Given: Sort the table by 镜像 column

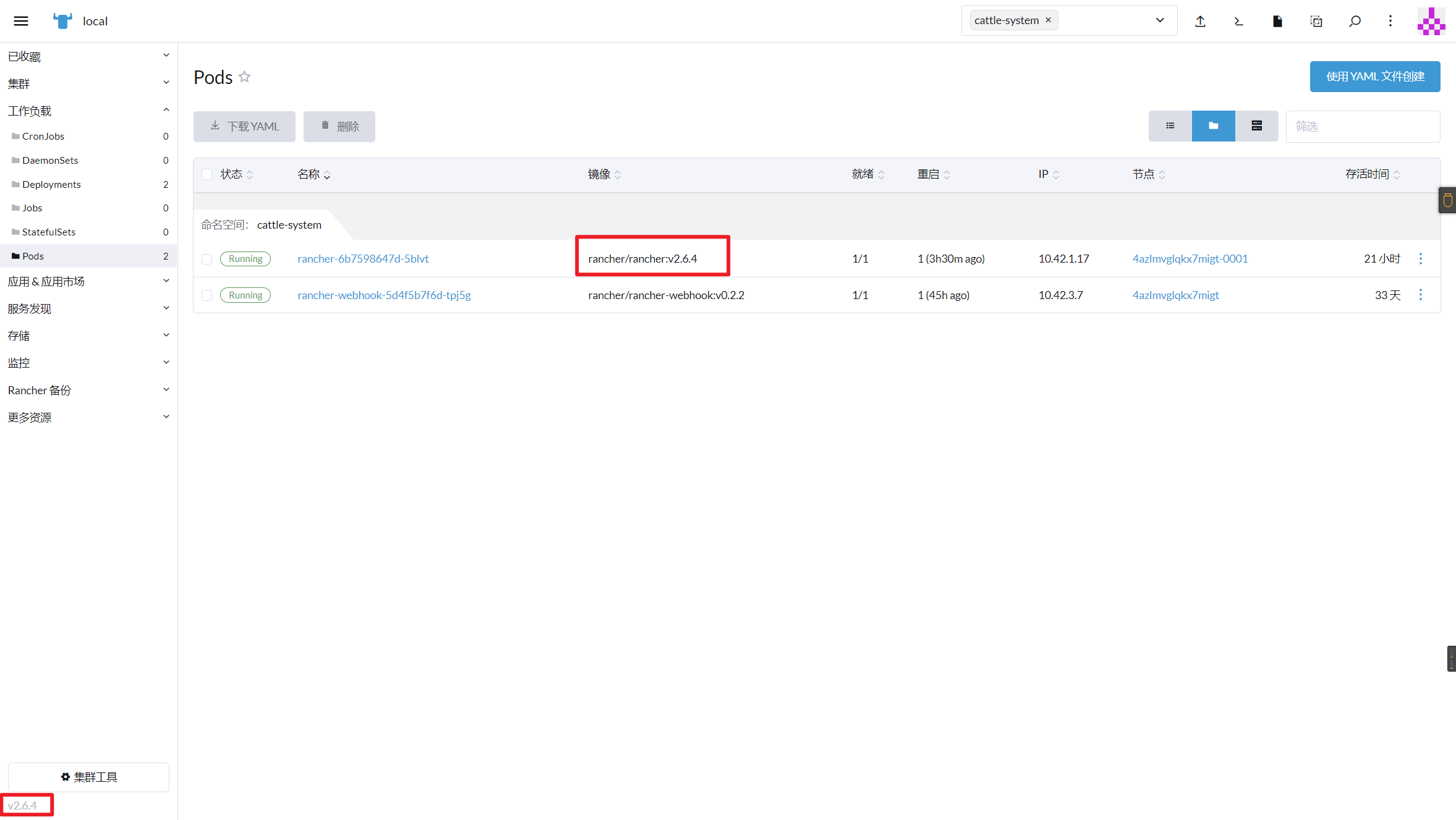Looking at the screenshot, I should coord(605,175).
